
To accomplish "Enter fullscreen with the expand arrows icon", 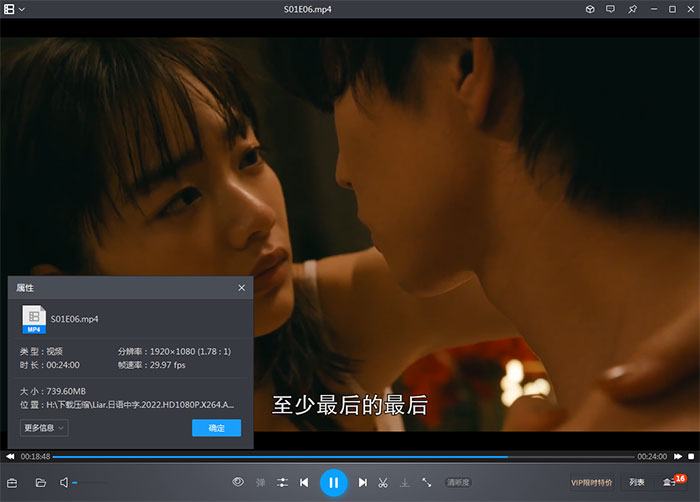I will pyautogui.click(x=427, y=483).
